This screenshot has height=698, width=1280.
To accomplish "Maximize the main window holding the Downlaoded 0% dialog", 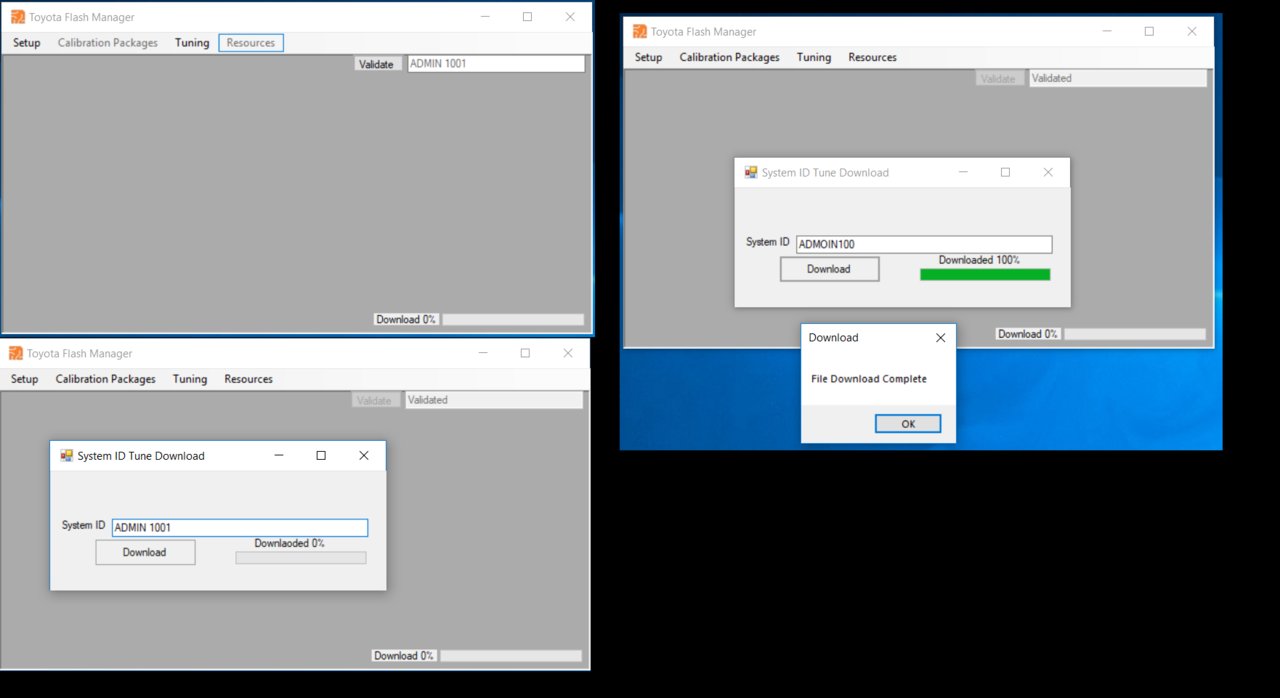I will 525,353.
